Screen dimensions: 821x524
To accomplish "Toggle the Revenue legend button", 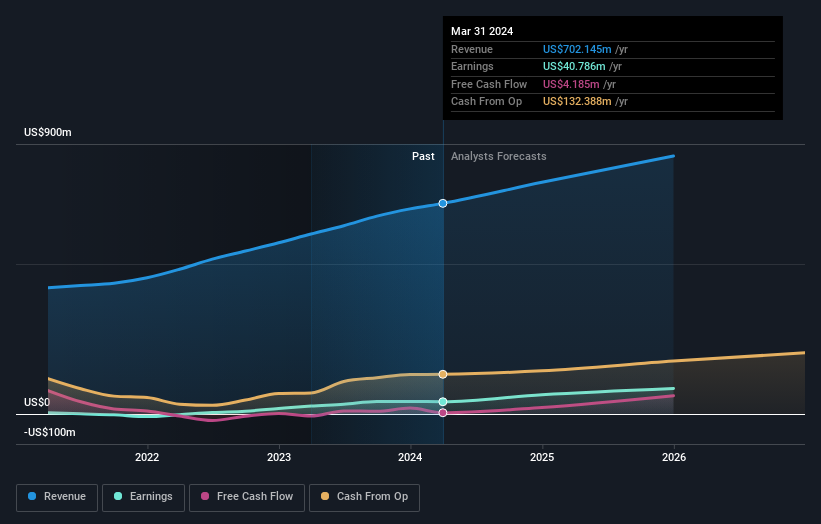I will point(57,497).
